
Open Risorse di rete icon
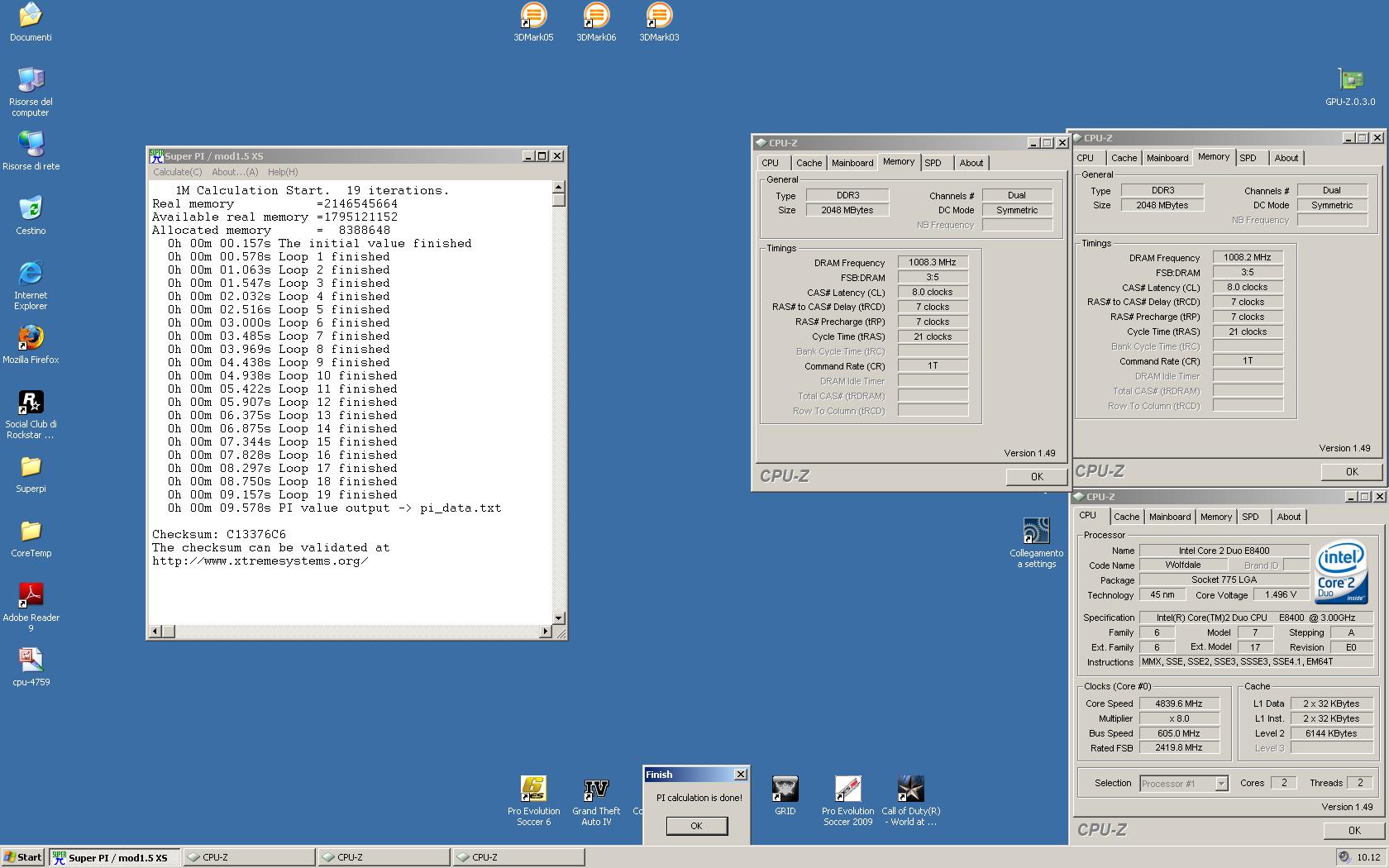[x=31, y=150]
